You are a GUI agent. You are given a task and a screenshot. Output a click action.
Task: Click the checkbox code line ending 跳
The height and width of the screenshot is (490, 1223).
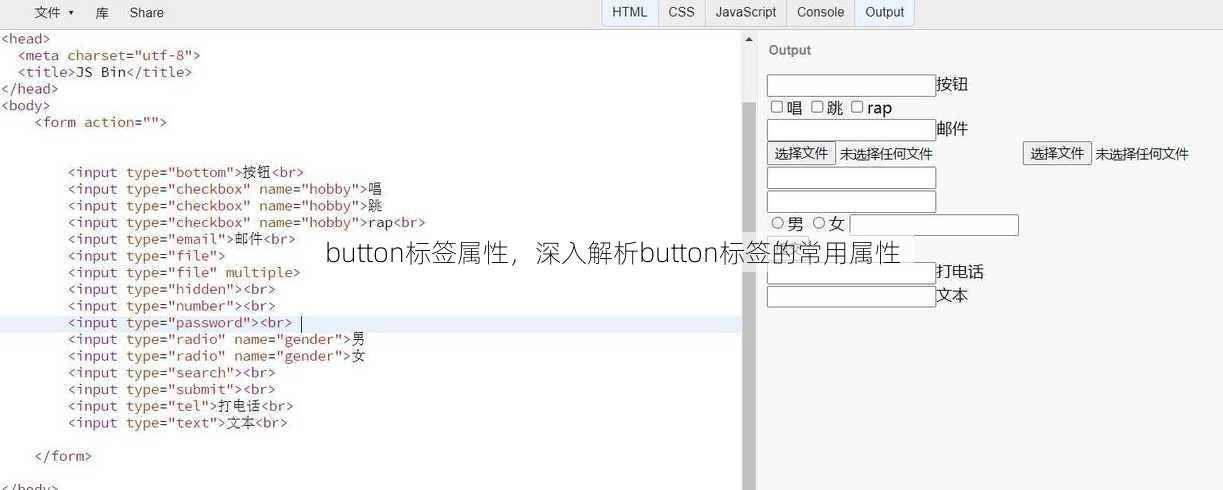pos(225,206)
